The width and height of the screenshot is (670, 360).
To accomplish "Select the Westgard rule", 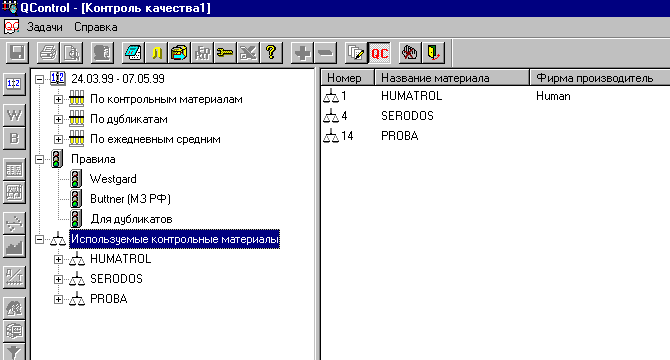I will pos(113,179).
